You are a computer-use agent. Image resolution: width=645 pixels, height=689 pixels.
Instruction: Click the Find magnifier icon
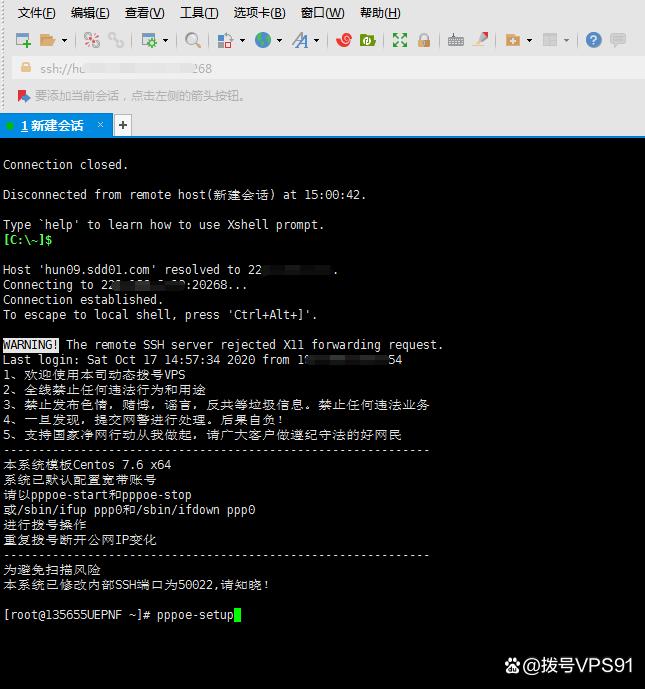[x=192, y=40]
